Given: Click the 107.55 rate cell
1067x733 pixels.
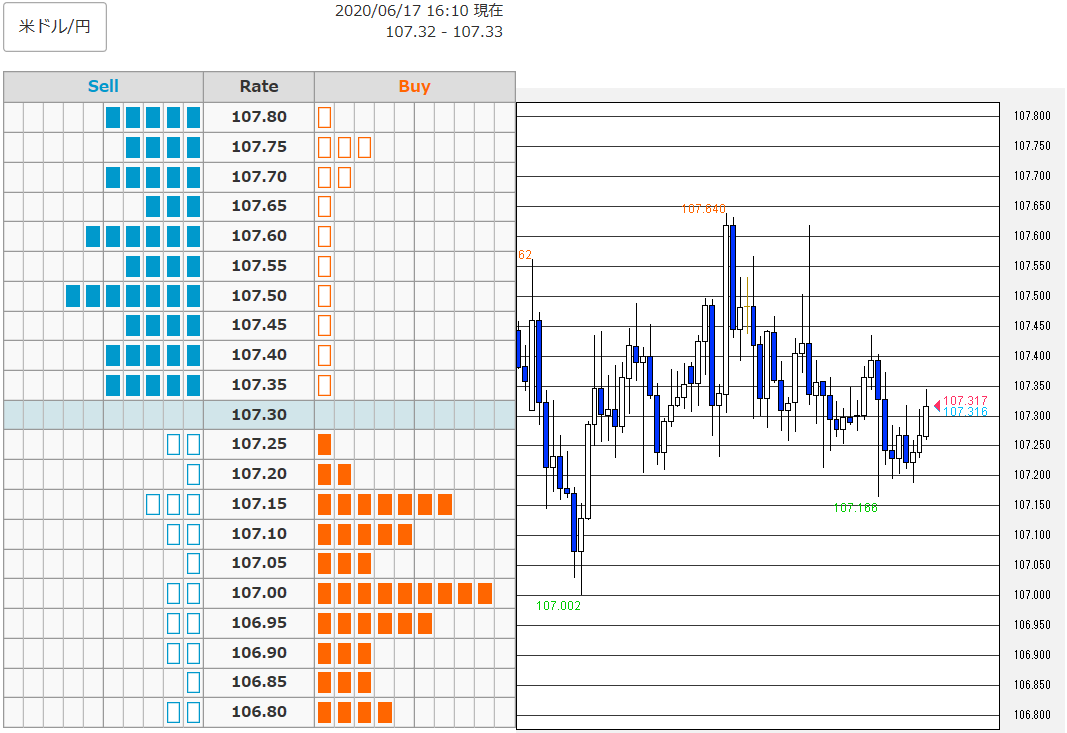Looking at the screenshot, I should [x=259, y=266].
